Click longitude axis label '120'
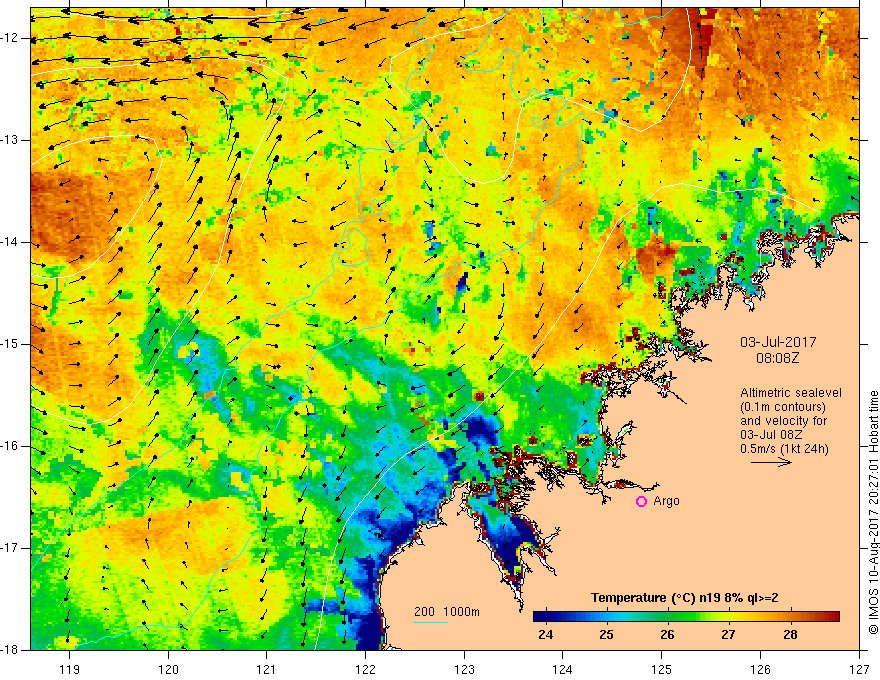880x680 pixels. click(x=168, y=669)
